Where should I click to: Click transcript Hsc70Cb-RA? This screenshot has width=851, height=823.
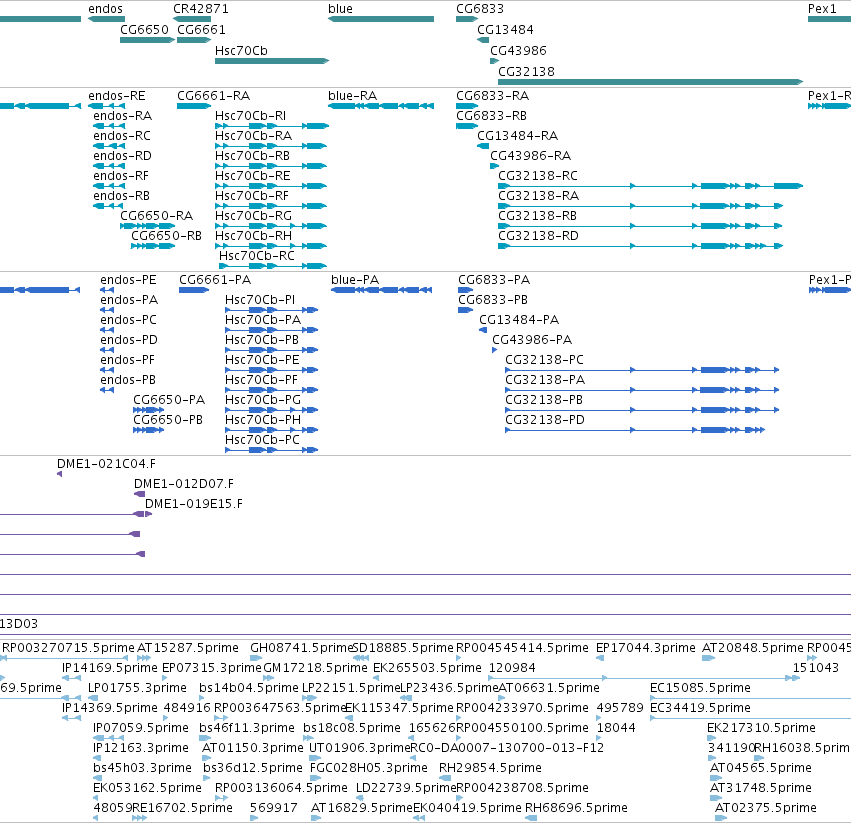pyautogui.click(x=253, y=136)
